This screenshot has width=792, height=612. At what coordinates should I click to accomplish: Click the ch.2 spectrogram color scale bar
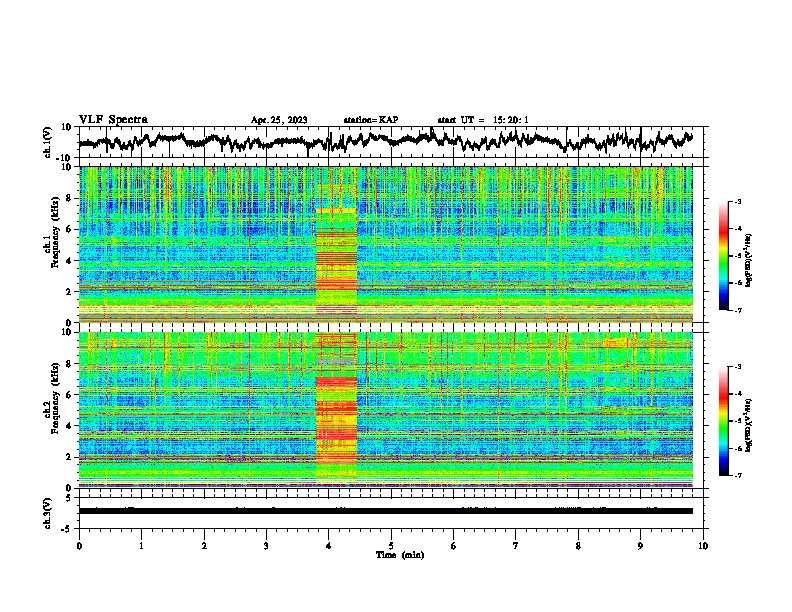pyautogui.click(x=723, y=421)
